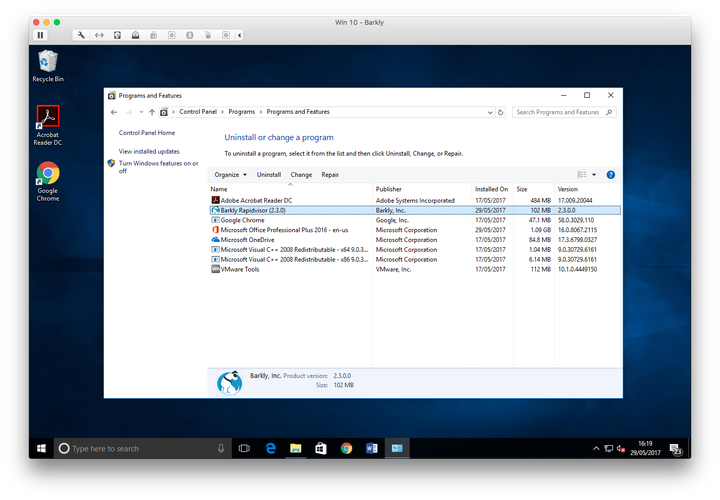The width and height of the screenshot is (720, 500).
Task: Open the VM settings wrench icon
Action: click(x=81, y=35)
